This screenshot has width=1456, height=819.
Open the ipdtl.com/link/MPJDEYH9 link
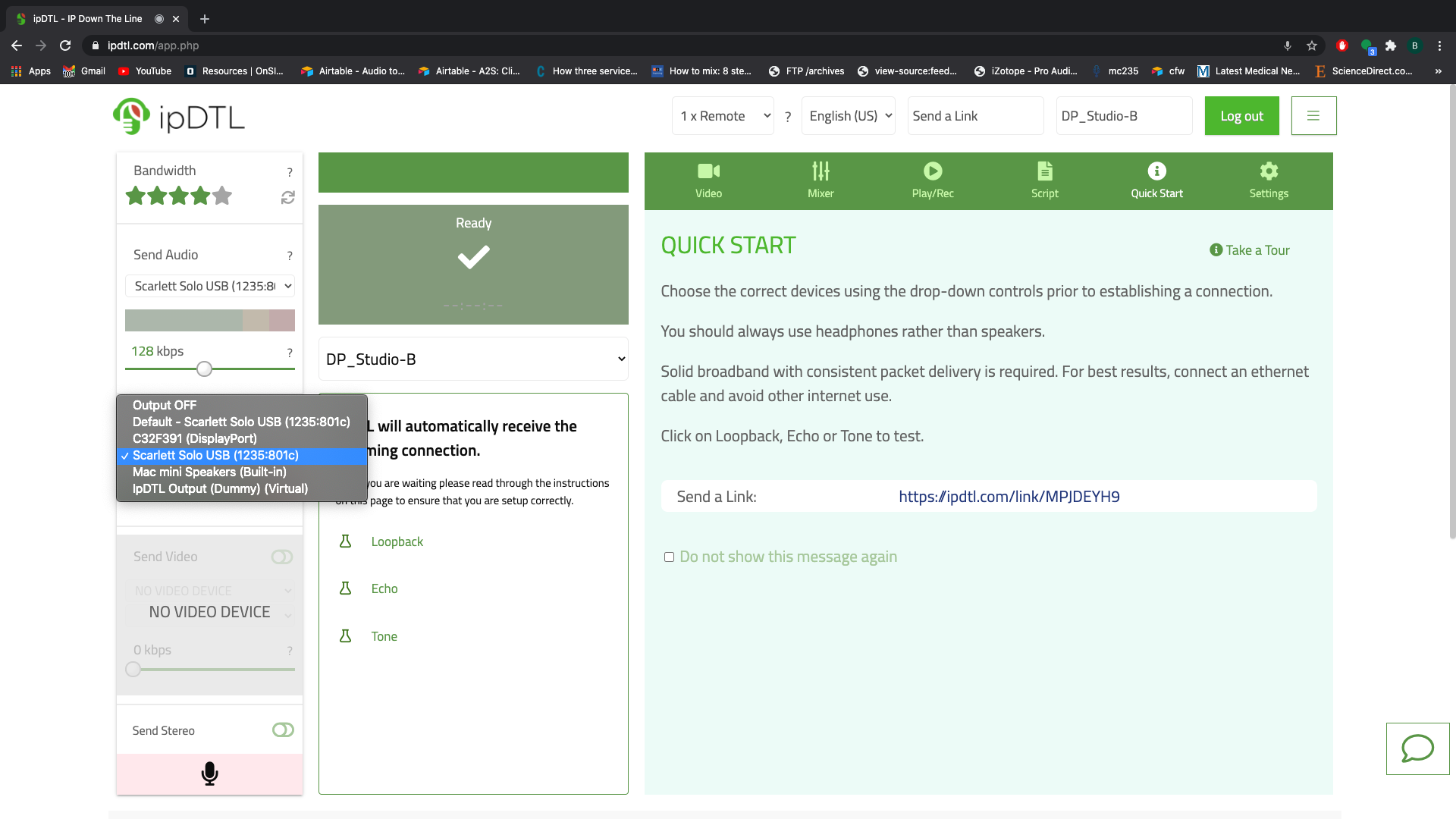point(1009,497)
